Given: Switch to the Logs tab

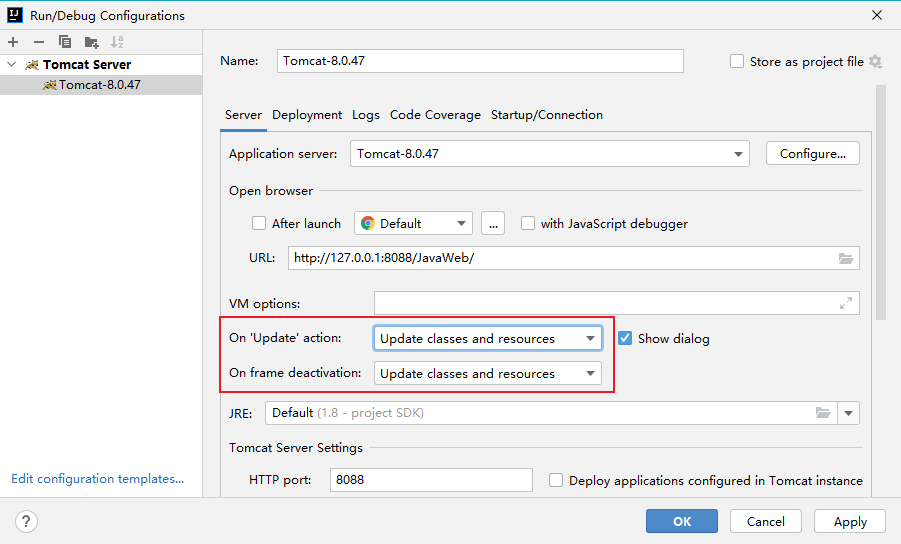Looking at the screenshot, I should [x=365, y=115].
